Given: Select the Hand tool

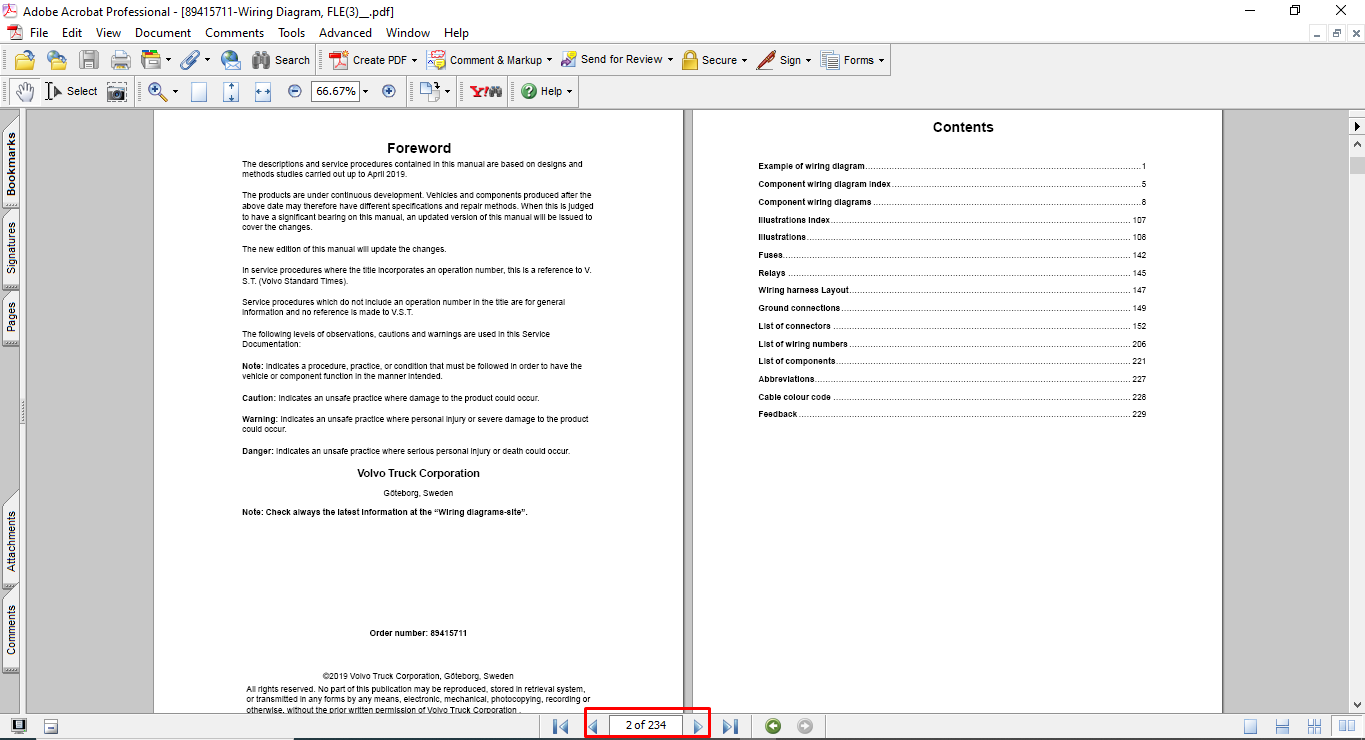Looking at the screenshot, I should tap(24, 91).
